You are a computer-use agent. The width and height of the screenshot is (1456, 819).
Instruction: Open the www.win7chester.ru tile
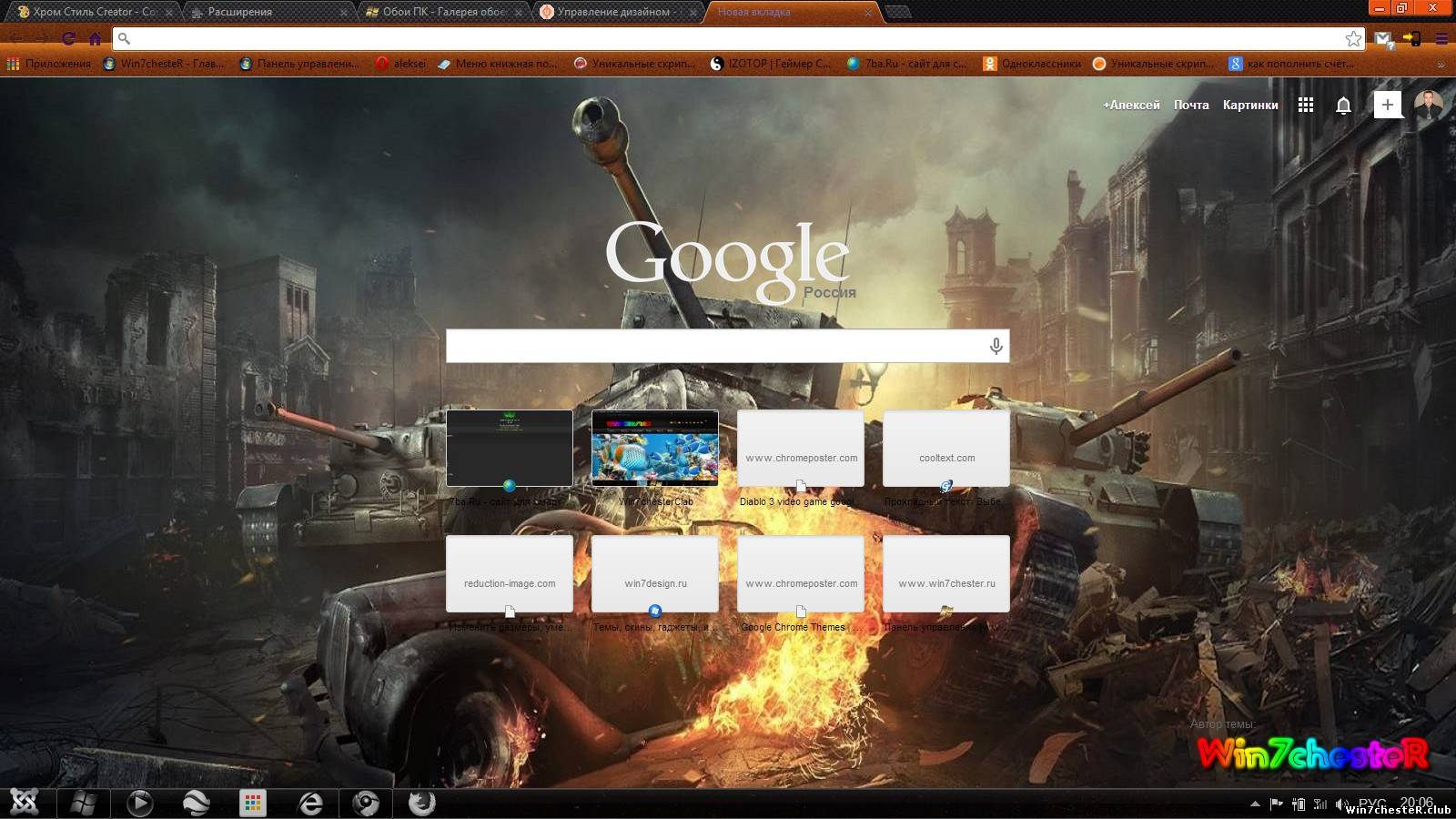(946, 573)
